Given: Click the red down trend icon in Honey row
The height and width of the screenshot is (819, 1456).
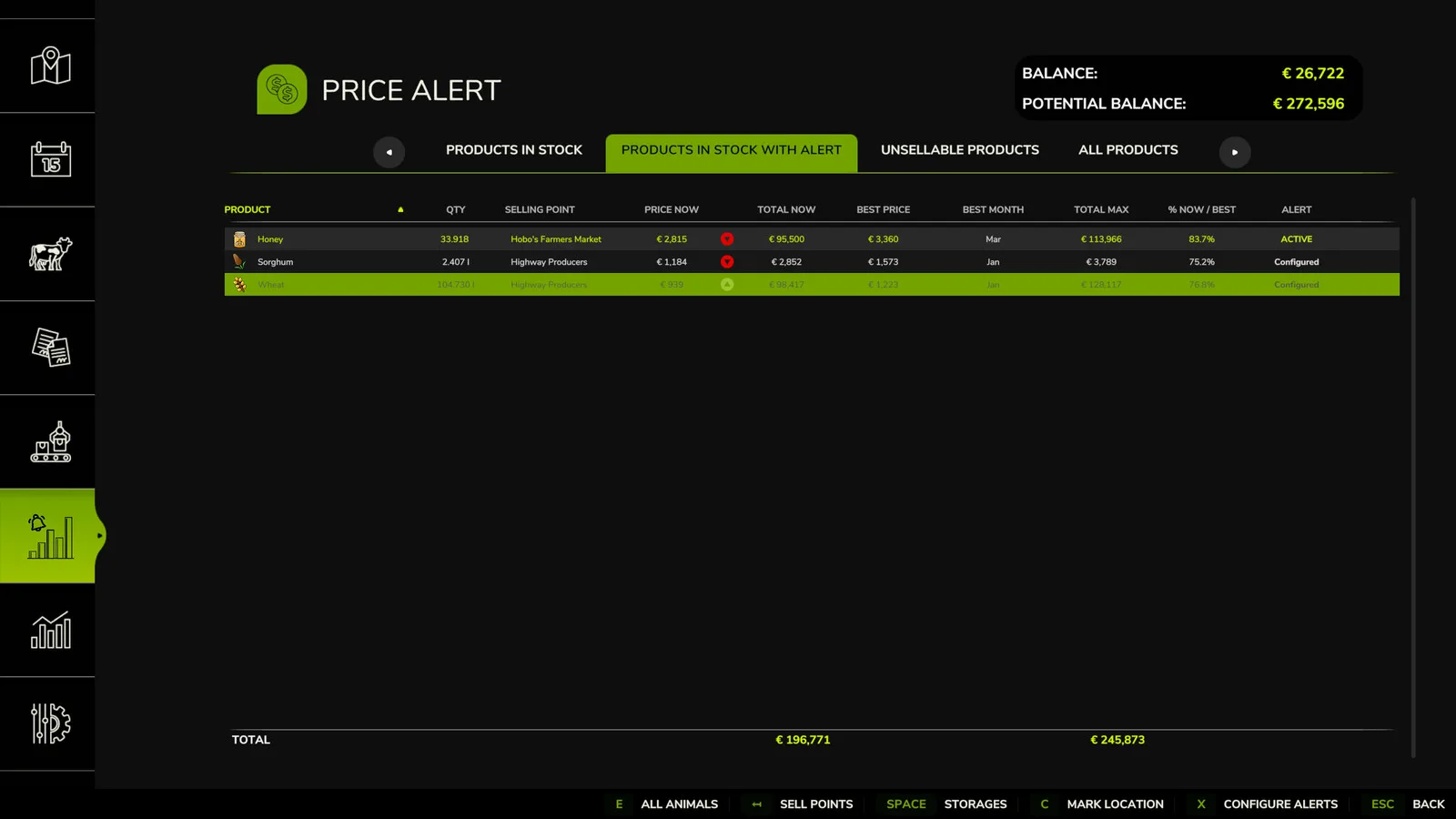Looking at the screenshot, I should (727, 239).
